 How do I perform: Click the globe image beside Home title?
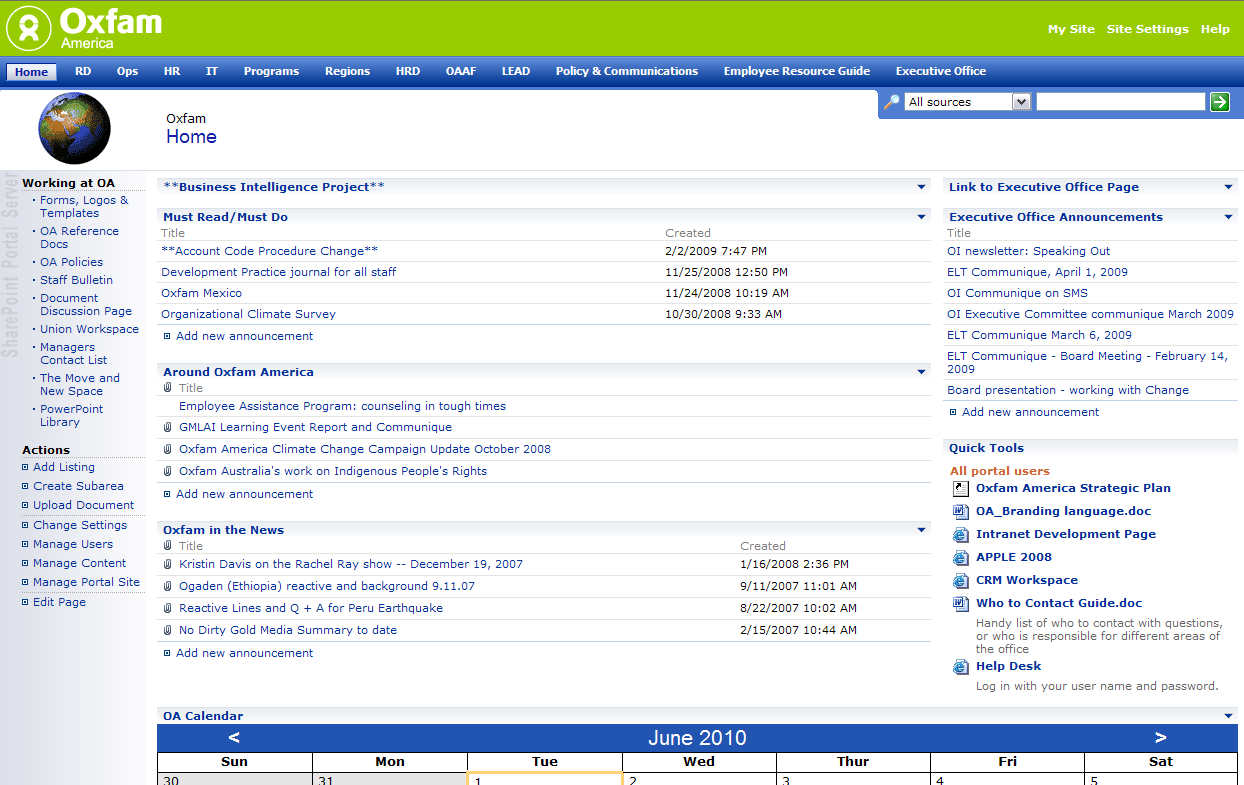point(74,129)
